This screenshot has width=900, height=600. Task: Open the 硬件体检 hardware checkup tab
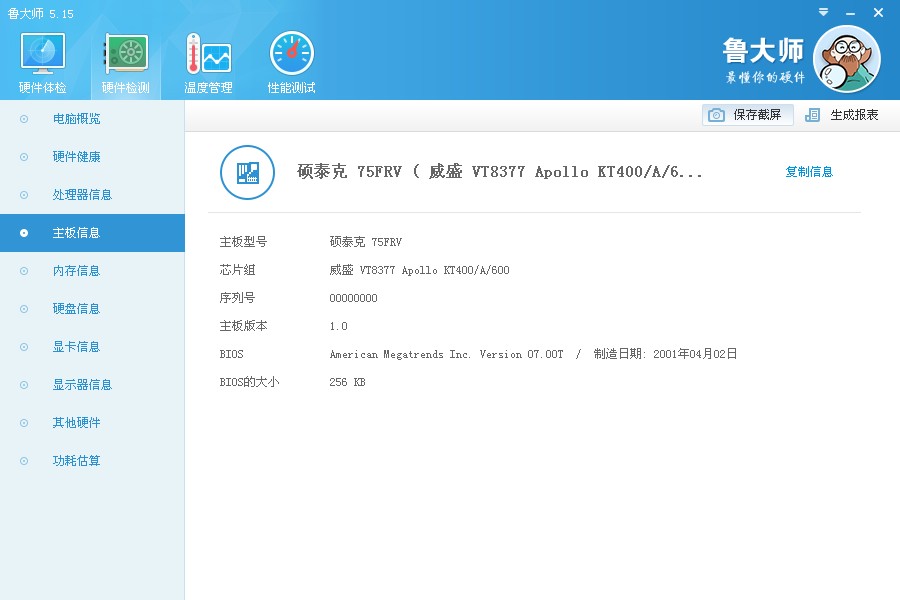point(42,63)
